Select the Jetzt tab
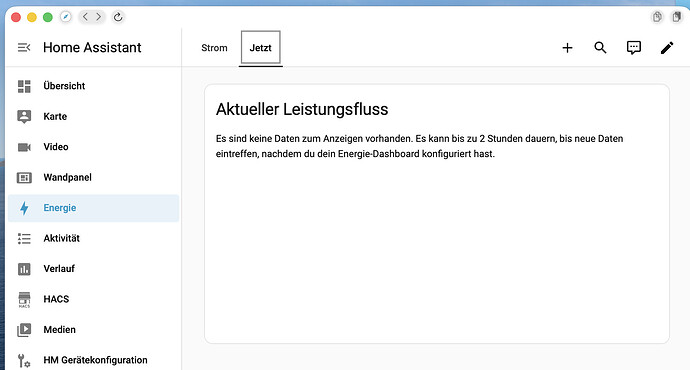 click(261, 48)
